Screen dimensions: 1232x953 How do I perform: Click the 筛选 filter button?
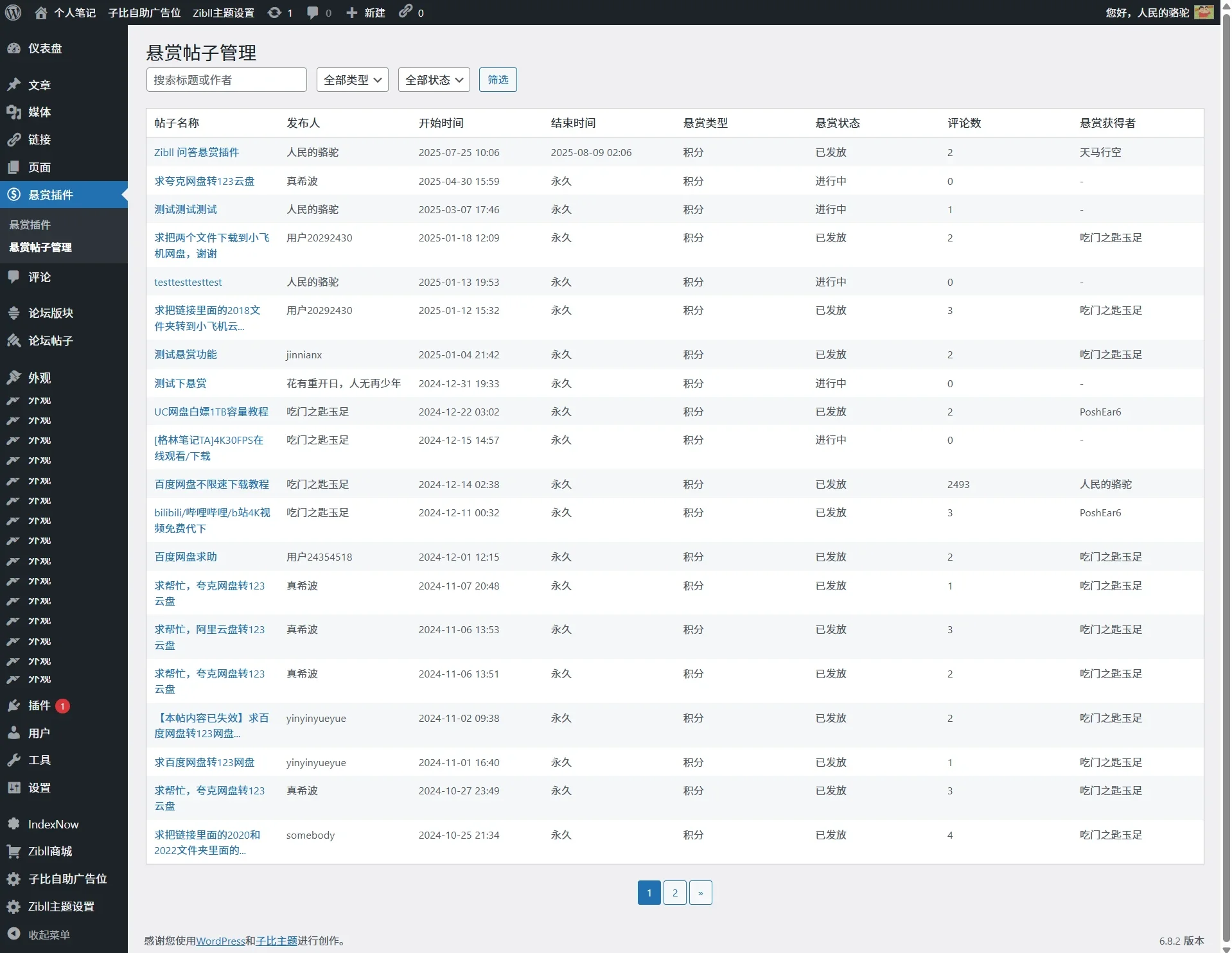pos(498,80)
